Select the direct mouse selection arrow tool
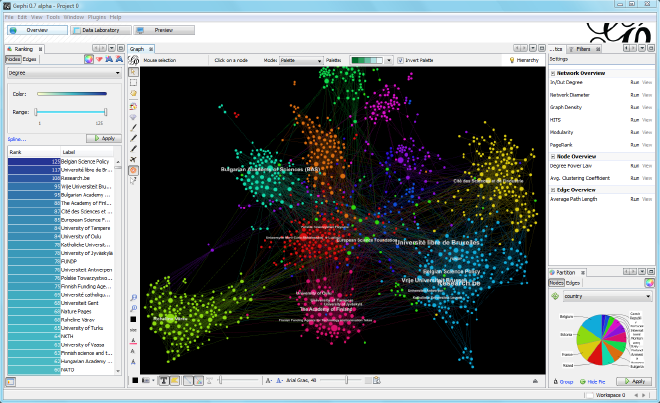660x403 pixels. pos(133,72)
